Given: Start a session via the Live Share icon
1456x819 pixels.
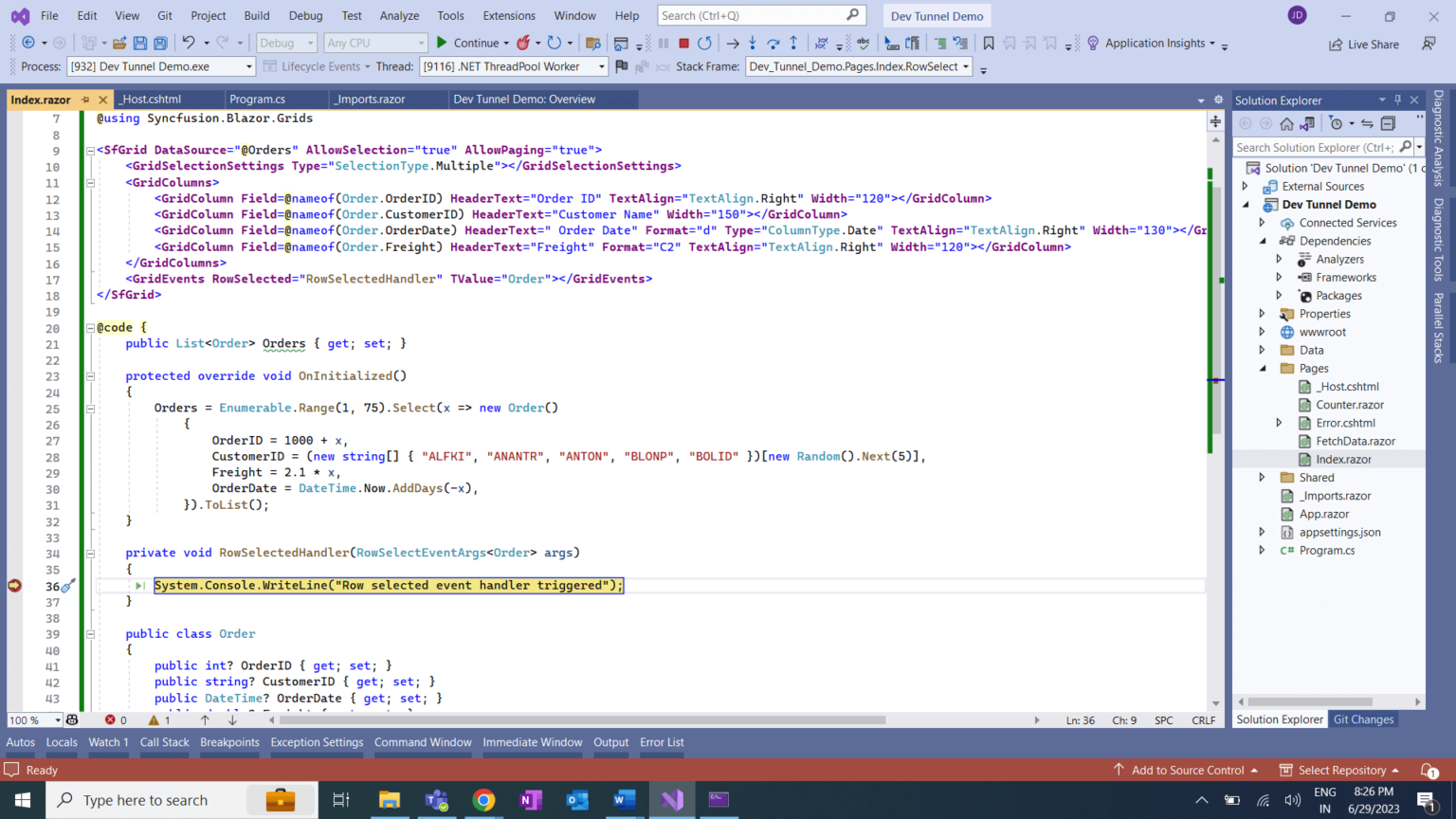Looking at the screenshot, I should point(1363,44).
